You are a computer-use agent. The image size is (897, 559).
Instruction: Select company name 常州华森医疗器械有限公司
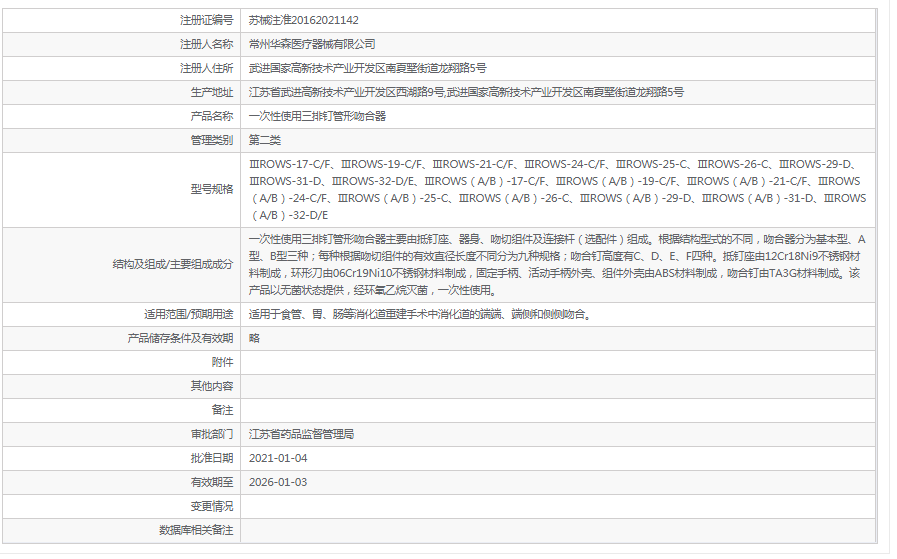point(312,45)
